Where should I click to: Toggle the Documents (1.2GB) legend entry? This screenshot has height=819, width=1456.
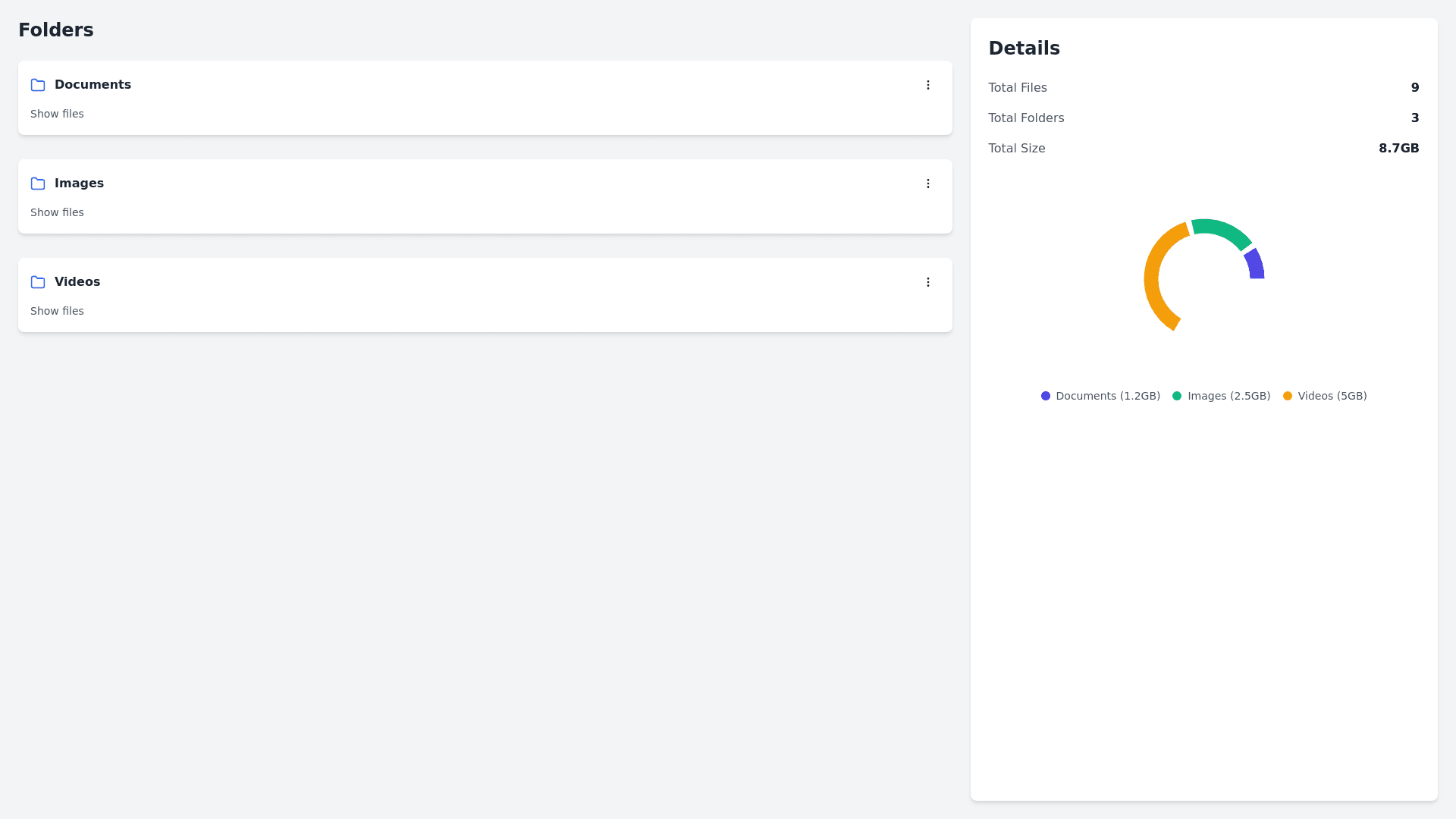pos(1100,396)
